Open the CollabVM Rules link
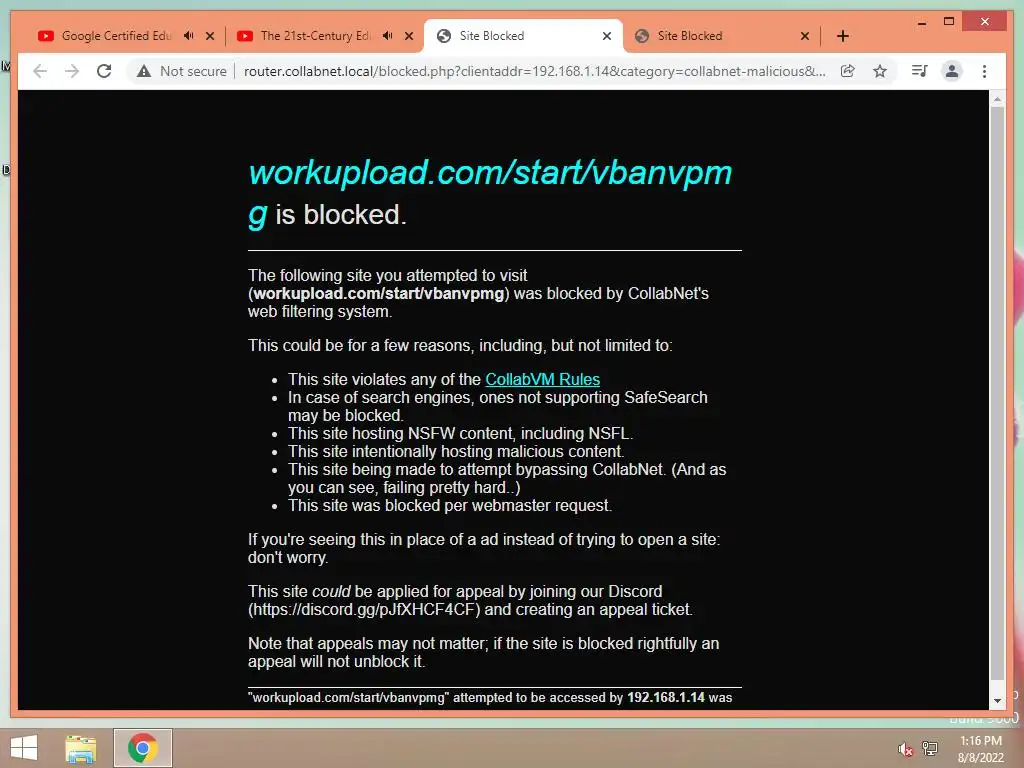 coord(542,379)
